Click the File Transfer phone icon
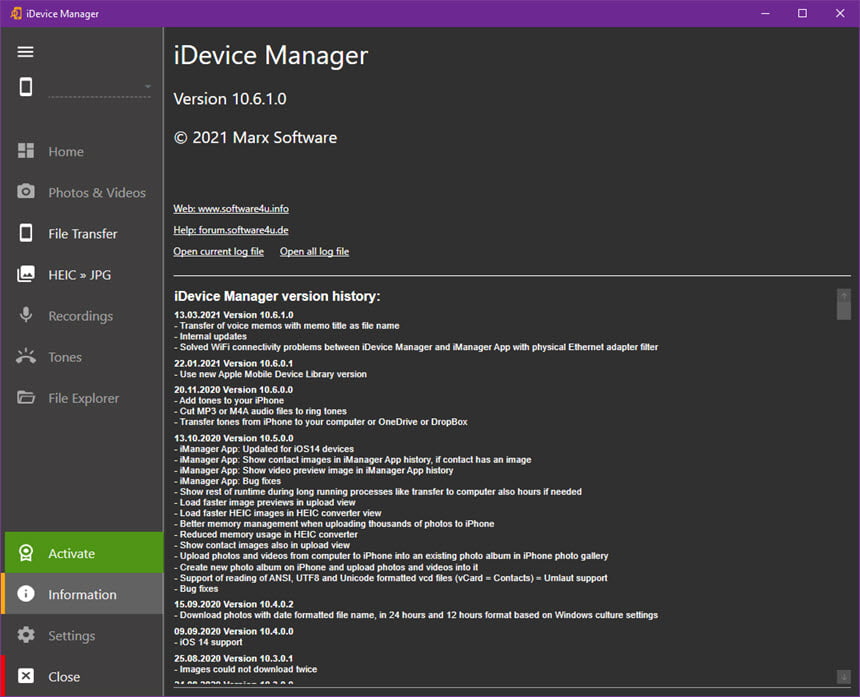The width and height of the screenshot is (860, 697). tap(25, 233)
